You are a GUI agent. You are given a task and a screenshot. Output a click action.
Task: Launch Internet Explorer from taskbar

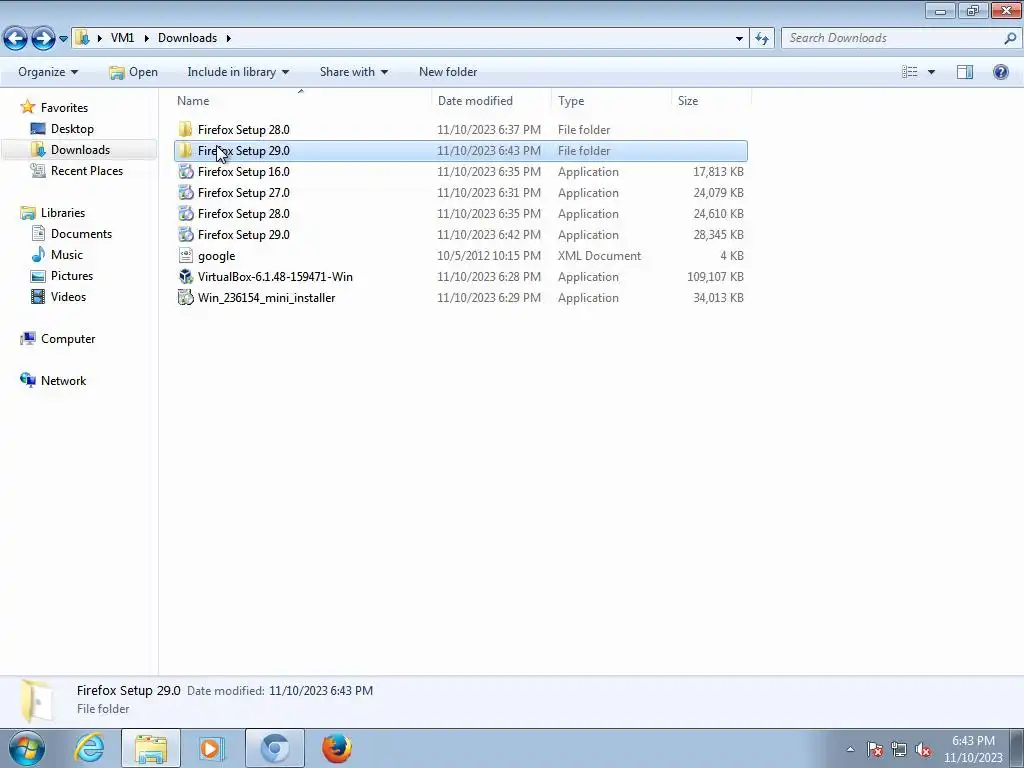tap(89, 748)
